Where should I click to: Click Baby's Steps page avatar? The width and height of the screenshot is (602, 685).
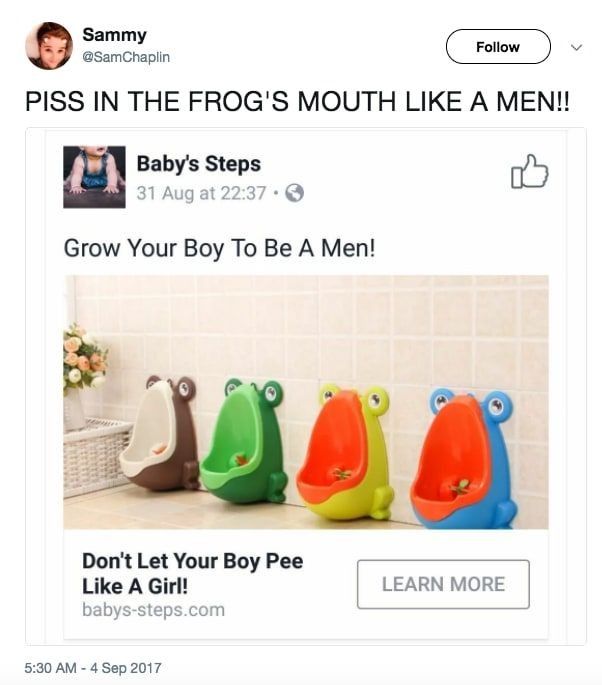94,177
